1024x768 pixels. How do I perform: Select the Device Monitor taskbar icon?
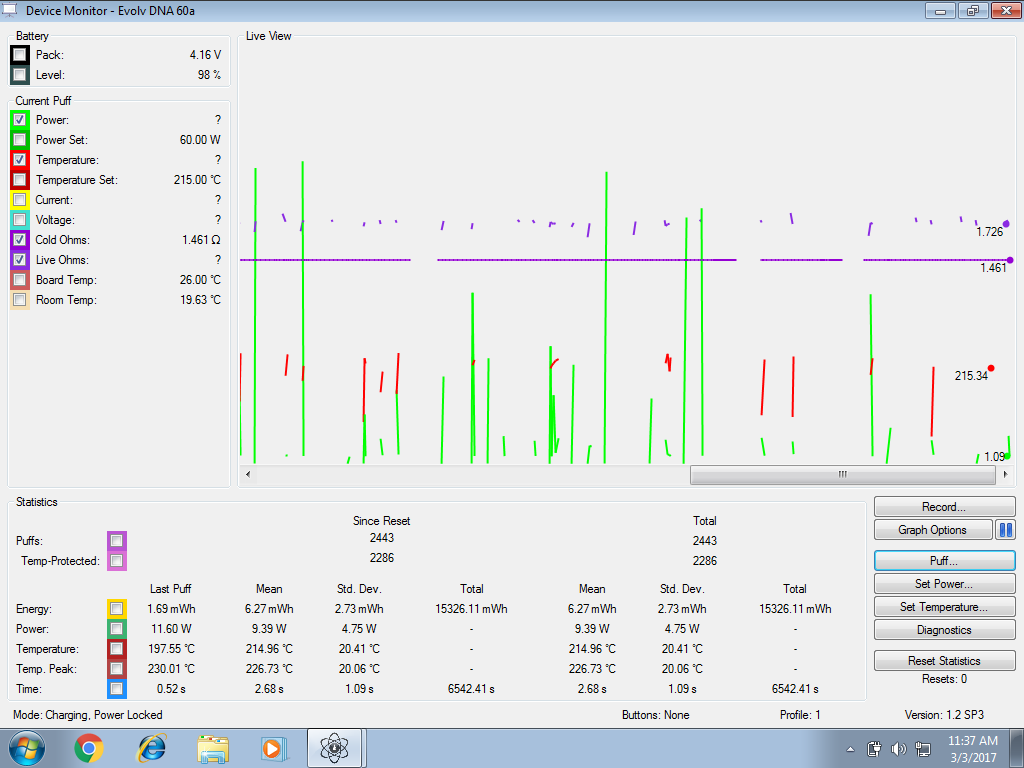click(x=334, y=748)
